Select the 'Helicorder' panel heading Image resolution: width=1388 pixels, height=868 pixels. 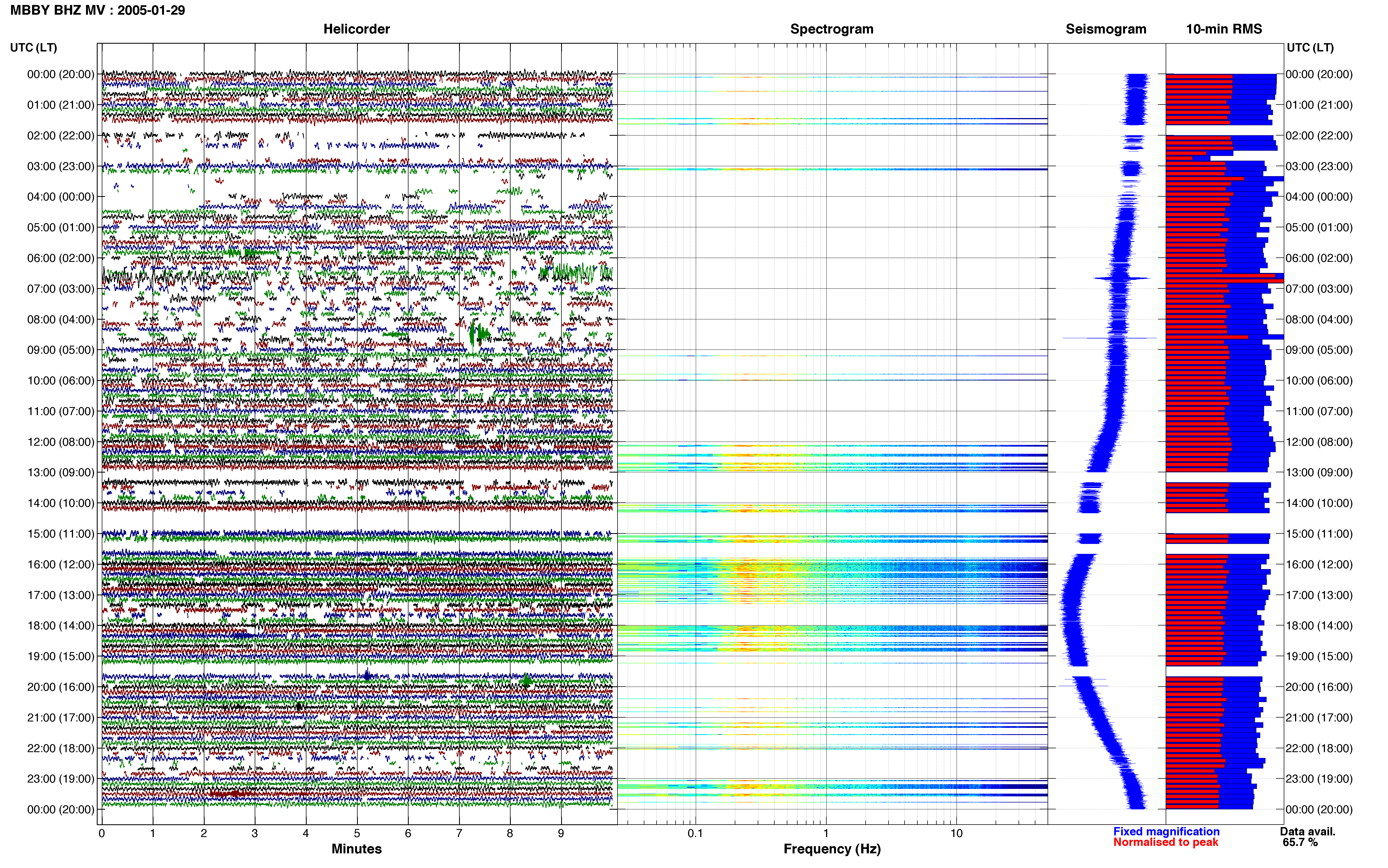(x=356, y=29)
